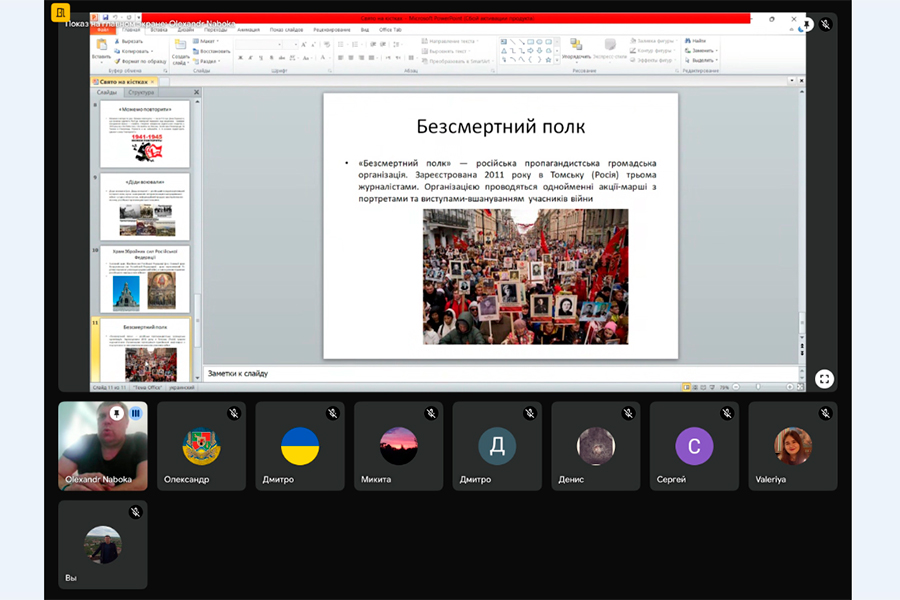Viewport: 900px width, 600px height.
Task: Click muted microphone icon on Сергей's tile
Action: point(727,412)
